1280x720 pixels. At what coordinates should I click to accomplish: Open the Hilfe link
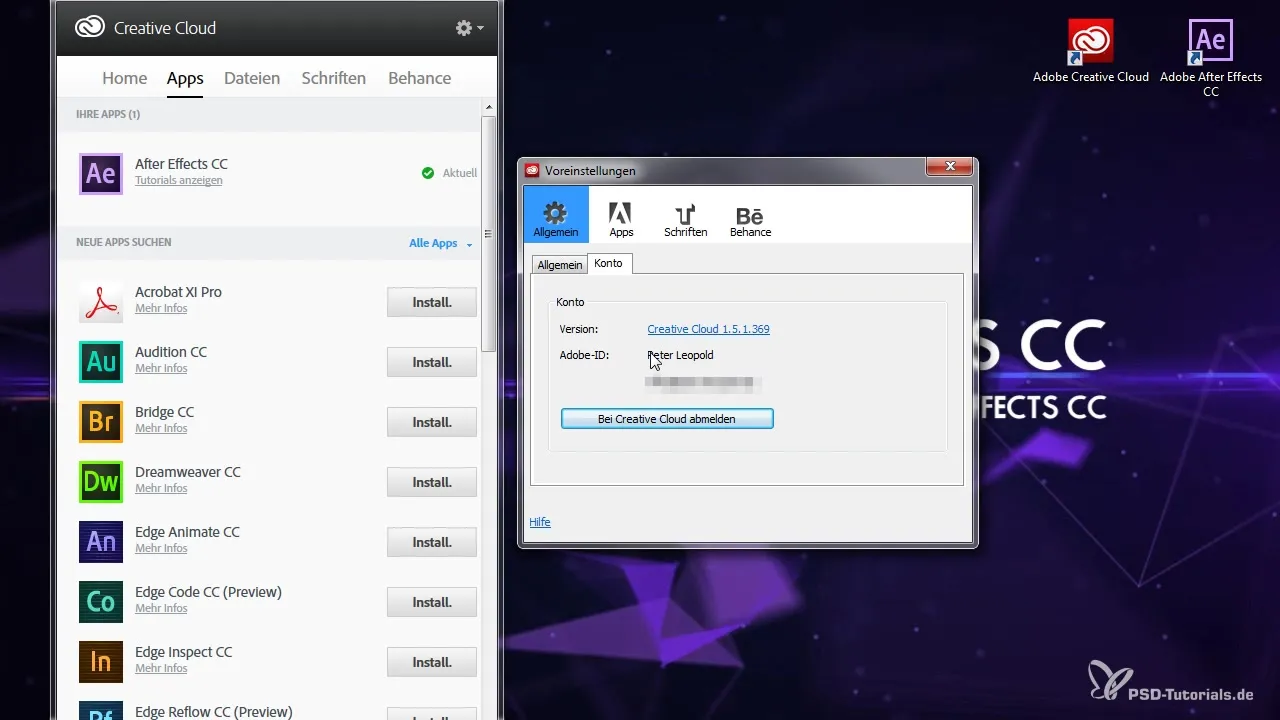pyautogui.click(x=539, y=522)
